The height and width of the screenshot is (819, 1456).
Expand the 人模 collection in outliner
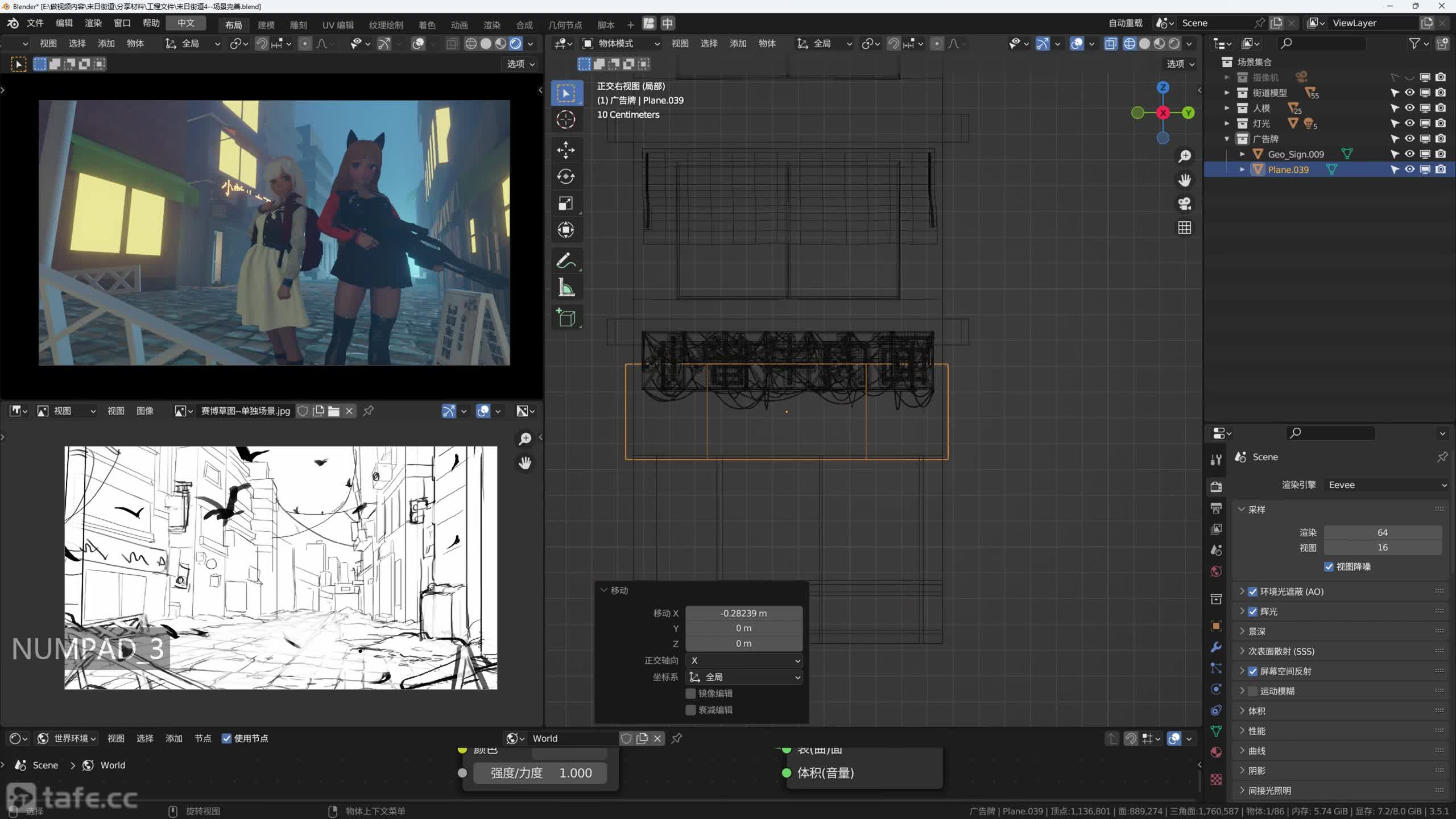[x=1227, y=108]
